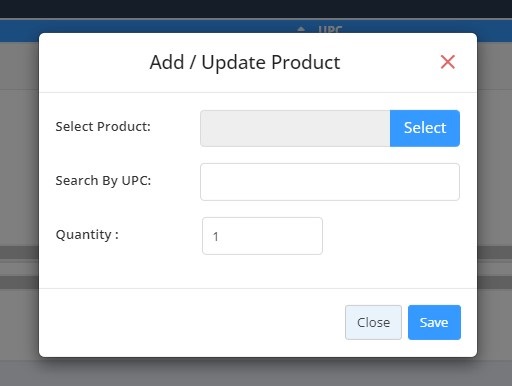Image resolution: width=512 pixels, height=386 pixels.
Task: Click the Select Product label
Action: click(x=103, y=127)
